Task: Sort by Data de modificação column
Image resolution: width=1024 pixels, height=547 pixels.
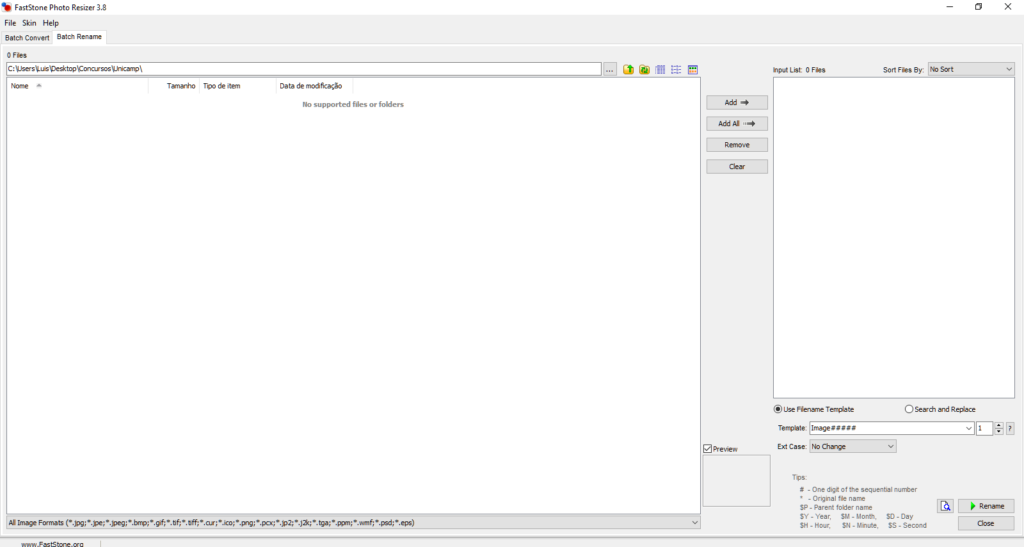Action: pos(314,86)
